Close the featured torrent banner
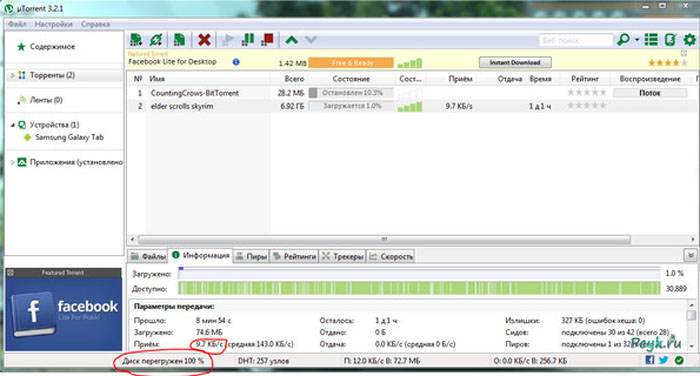The height and width of the screenshot is (376, 700). (684, 53)
